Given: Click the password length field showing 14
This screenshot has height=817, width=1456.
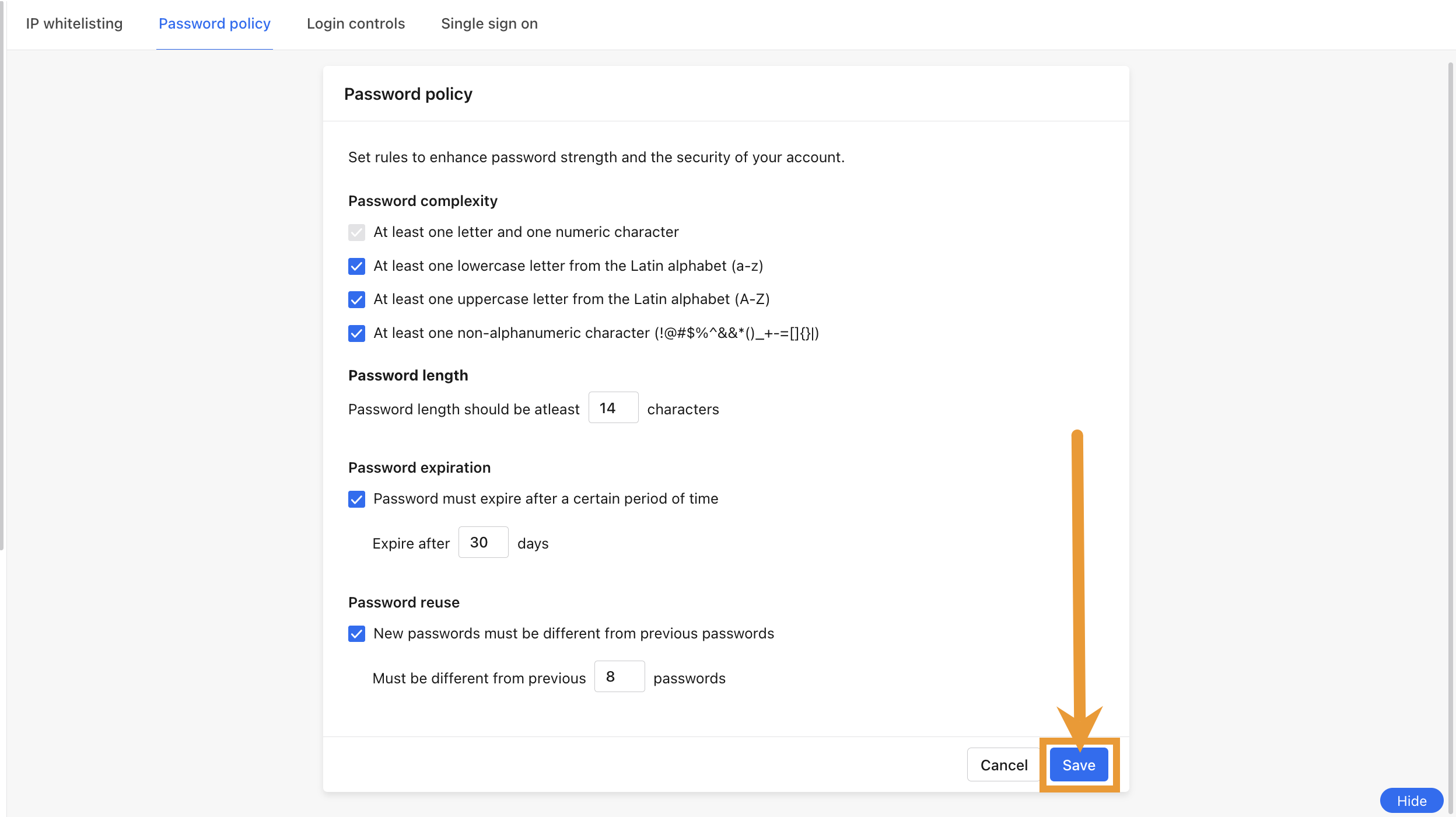Looking at the screenshot, I should [x=613, y=408].
